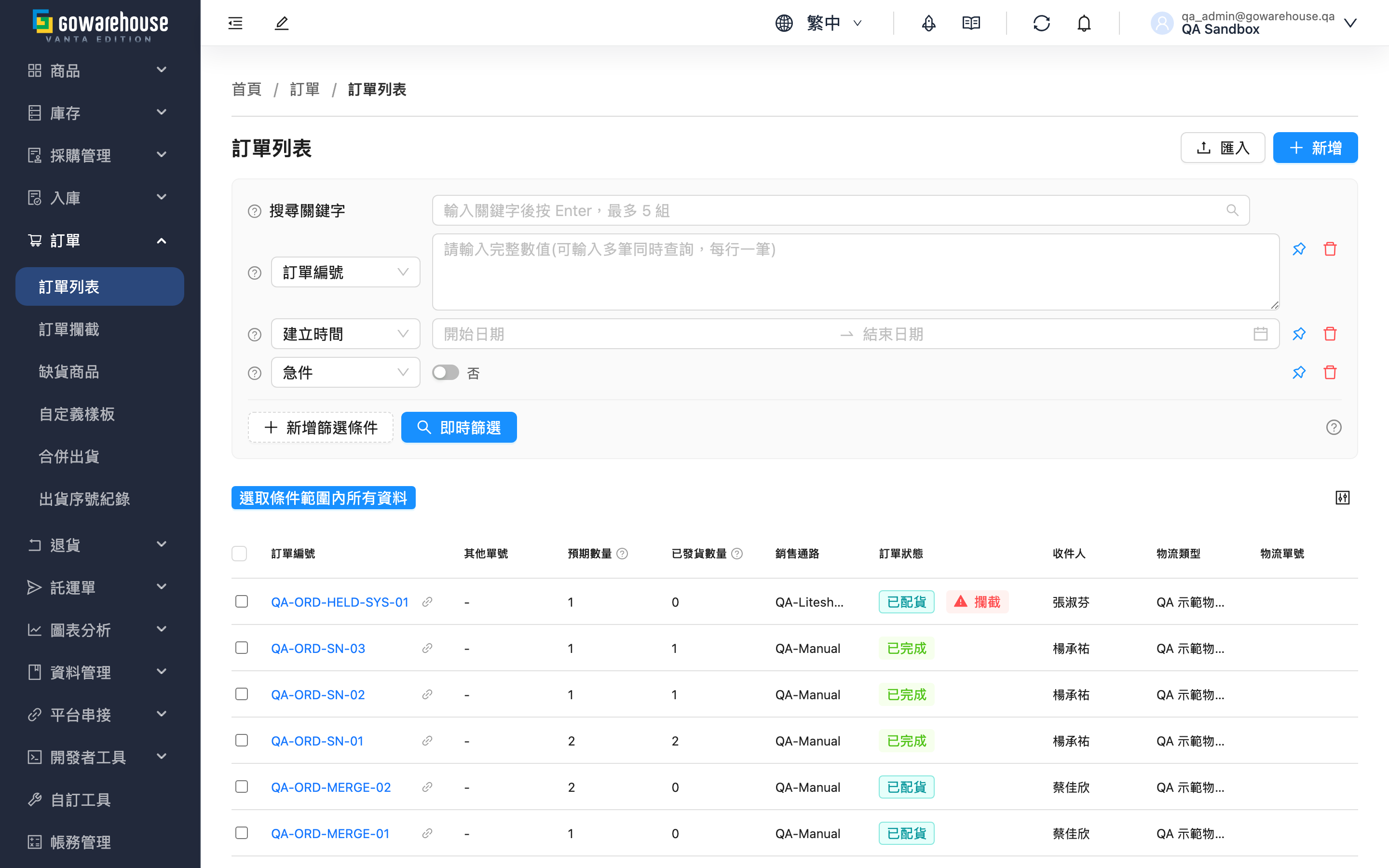
Task: Select the QA-ORD-SN-03 row checkbox
Action: (x=242, y=648)
